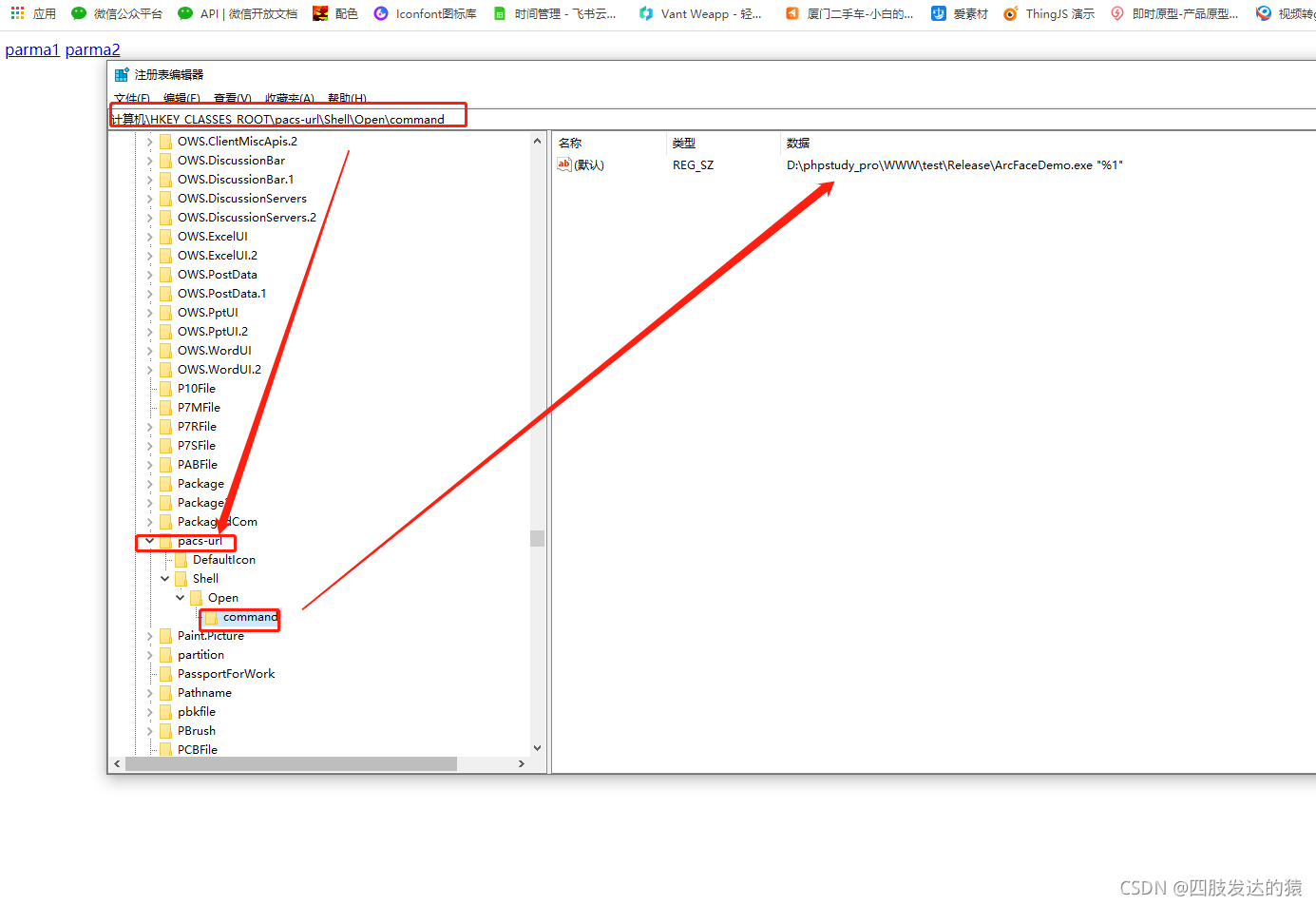Select the pbkfile folder icon

166,712
